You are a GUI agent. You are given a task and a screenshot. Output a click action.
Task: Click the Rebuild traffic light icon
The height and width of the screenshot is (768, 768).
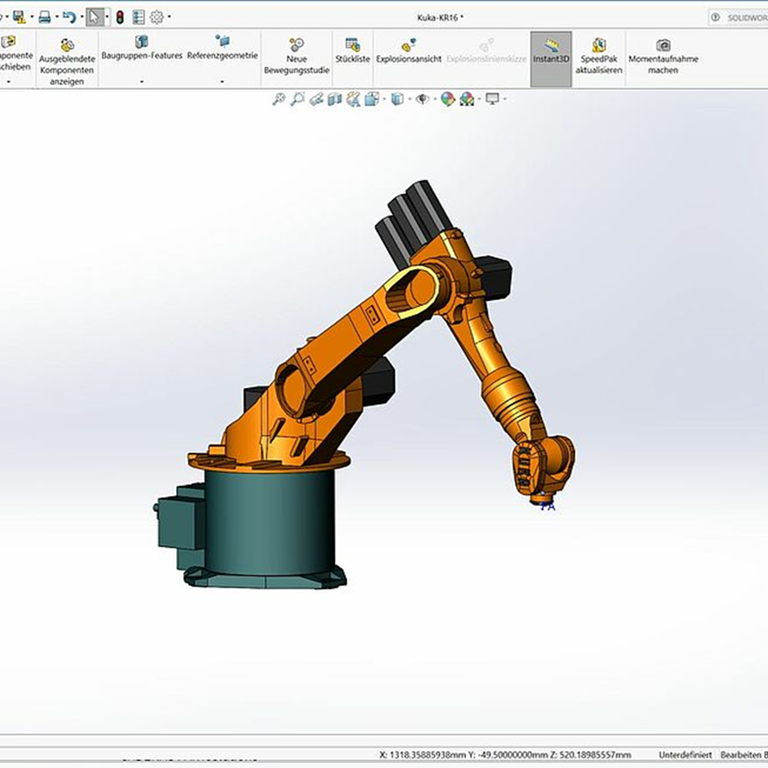coord(120,18)
